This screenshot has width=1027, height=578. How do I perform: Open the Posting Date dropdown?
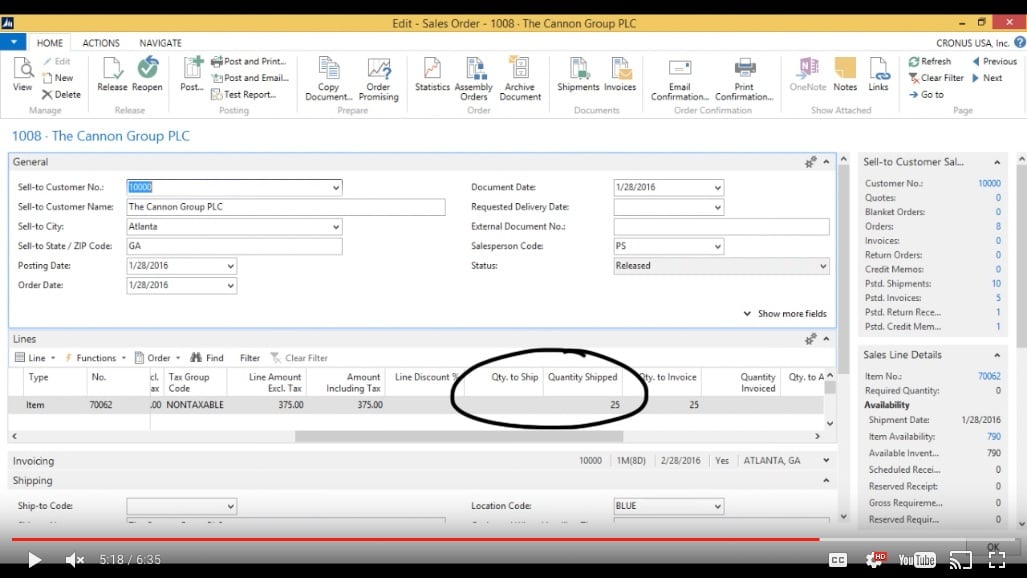point(231,266)
